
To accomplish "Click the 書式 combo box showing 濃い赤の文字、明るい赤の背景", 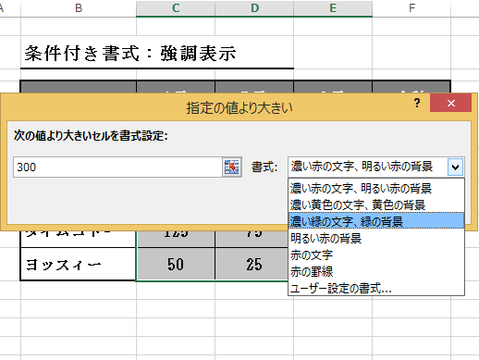I will (376, 167).
